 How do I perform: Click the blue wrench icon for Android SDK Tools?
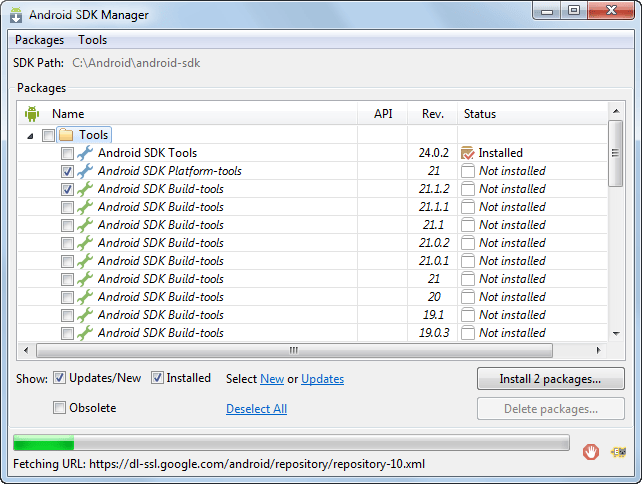pyautogui.click(x=85, y=153)
